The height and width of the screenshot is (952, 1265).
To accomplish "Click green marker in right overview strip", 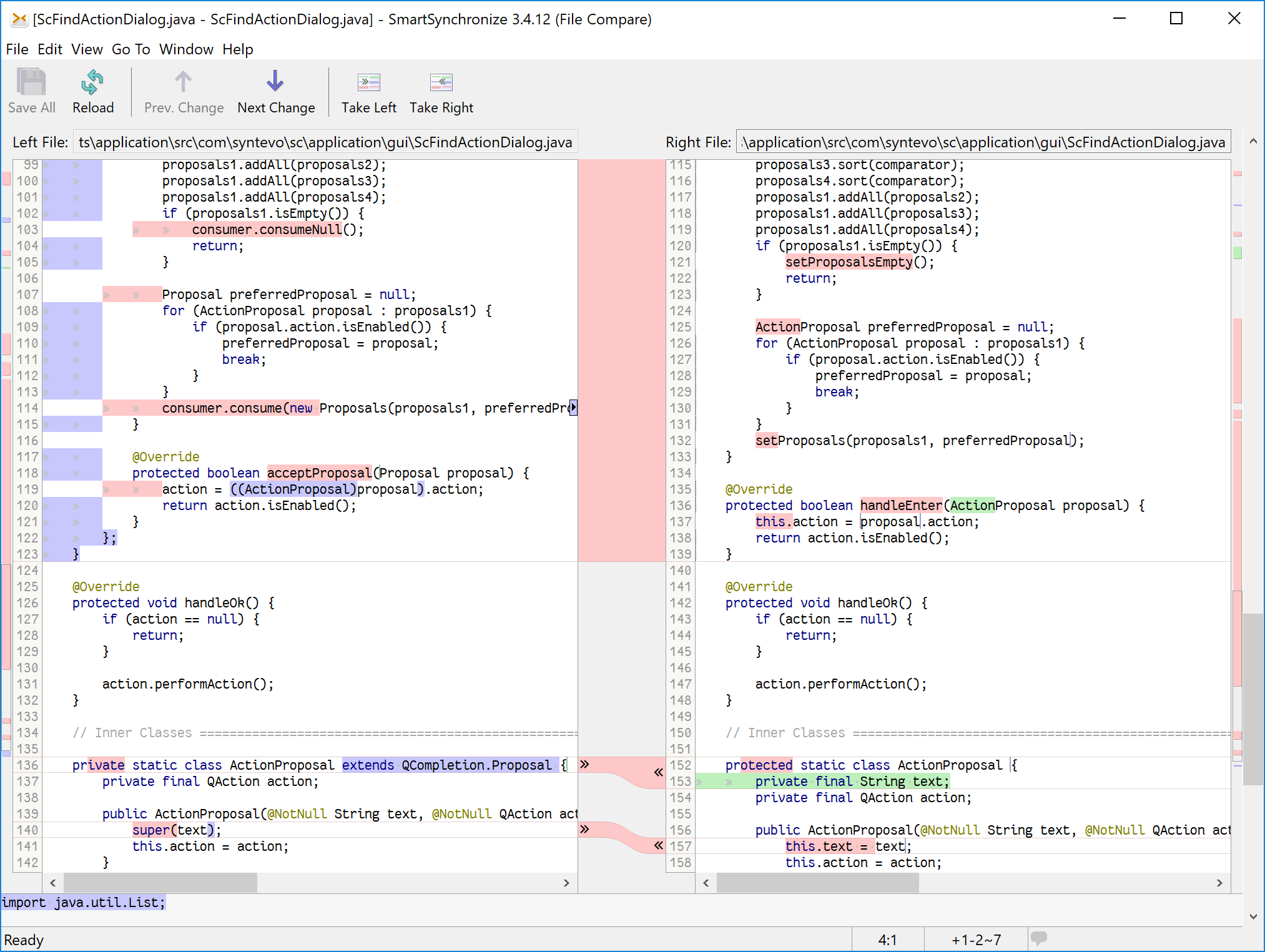I will coord(1238,253).
